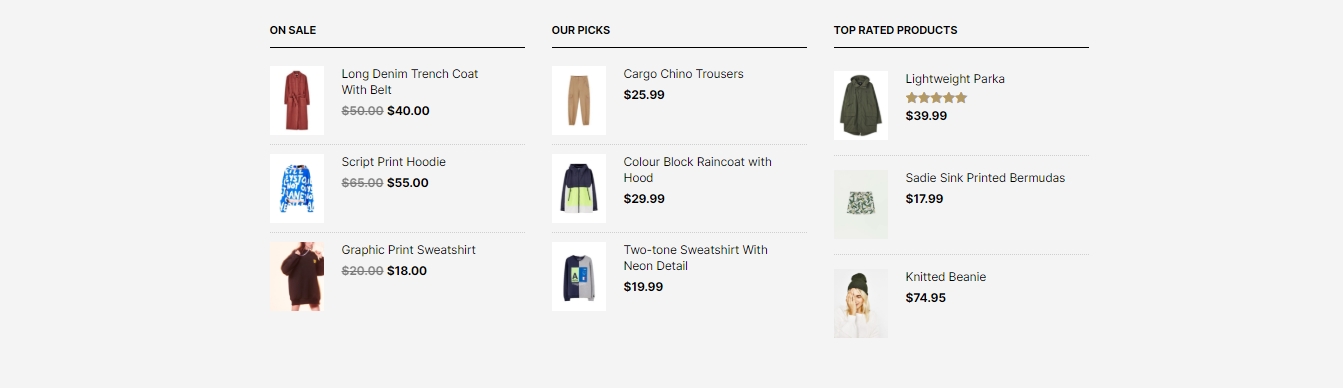This screenshot has width=1343, height=388.
Task: Open the Knitted Beanie title link
Action: point(946,277)
